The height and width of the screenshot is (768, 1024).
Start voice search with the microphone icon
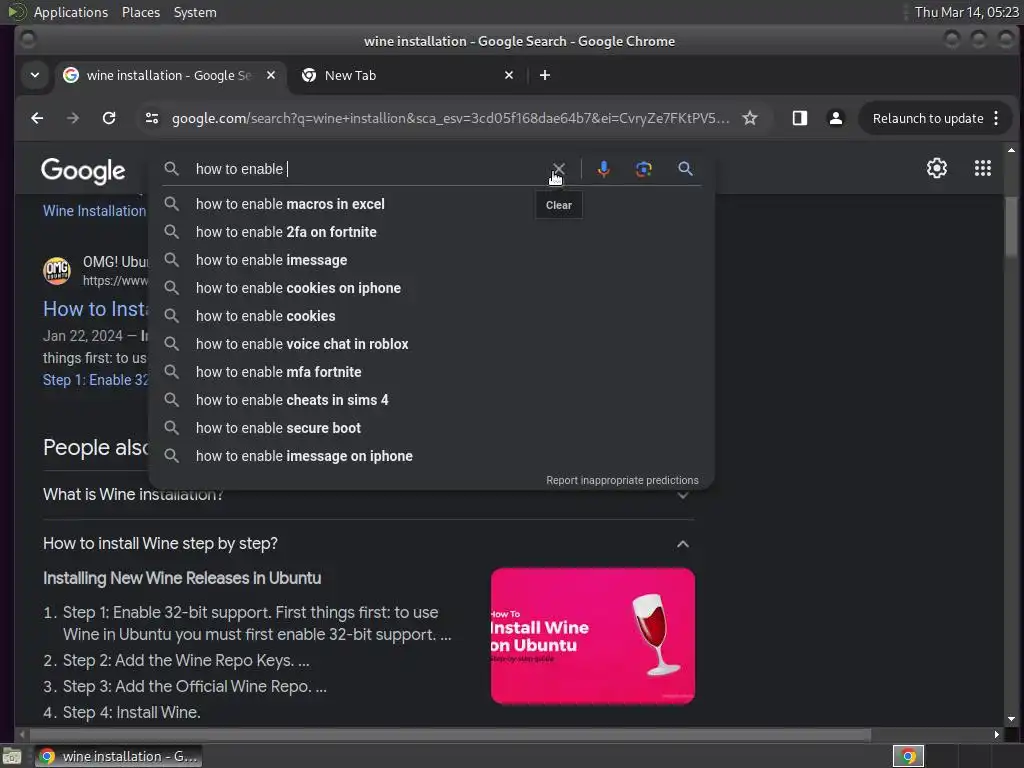pyautogui.click(x=603, y=169)
